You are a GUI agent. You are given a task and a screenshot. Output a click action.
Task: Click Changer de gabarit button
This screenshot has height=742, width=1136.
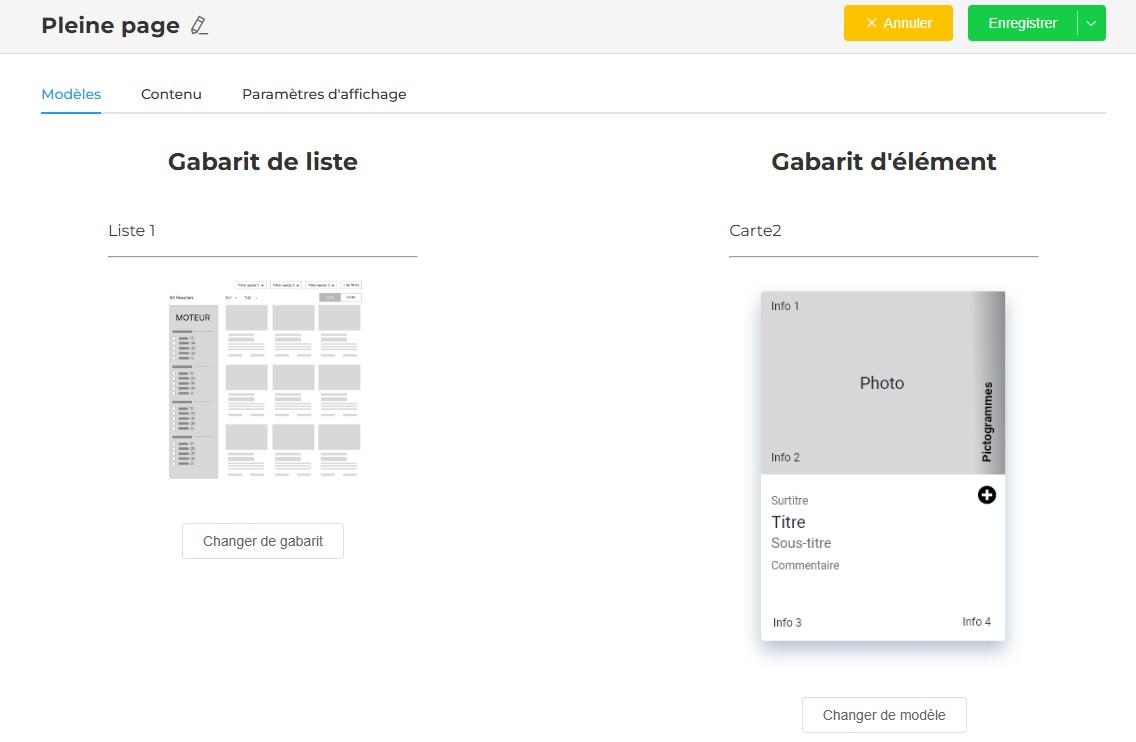[263, 541]
